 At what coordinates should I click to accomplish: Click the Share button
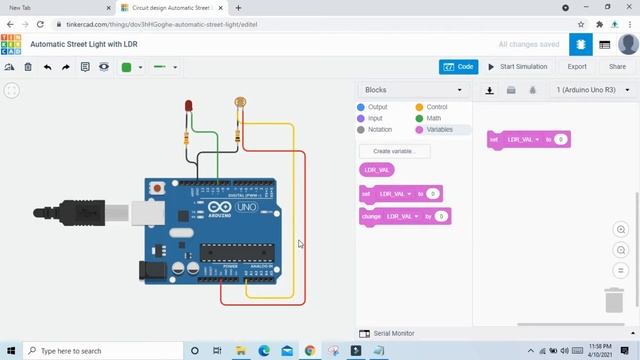point(617,67)
